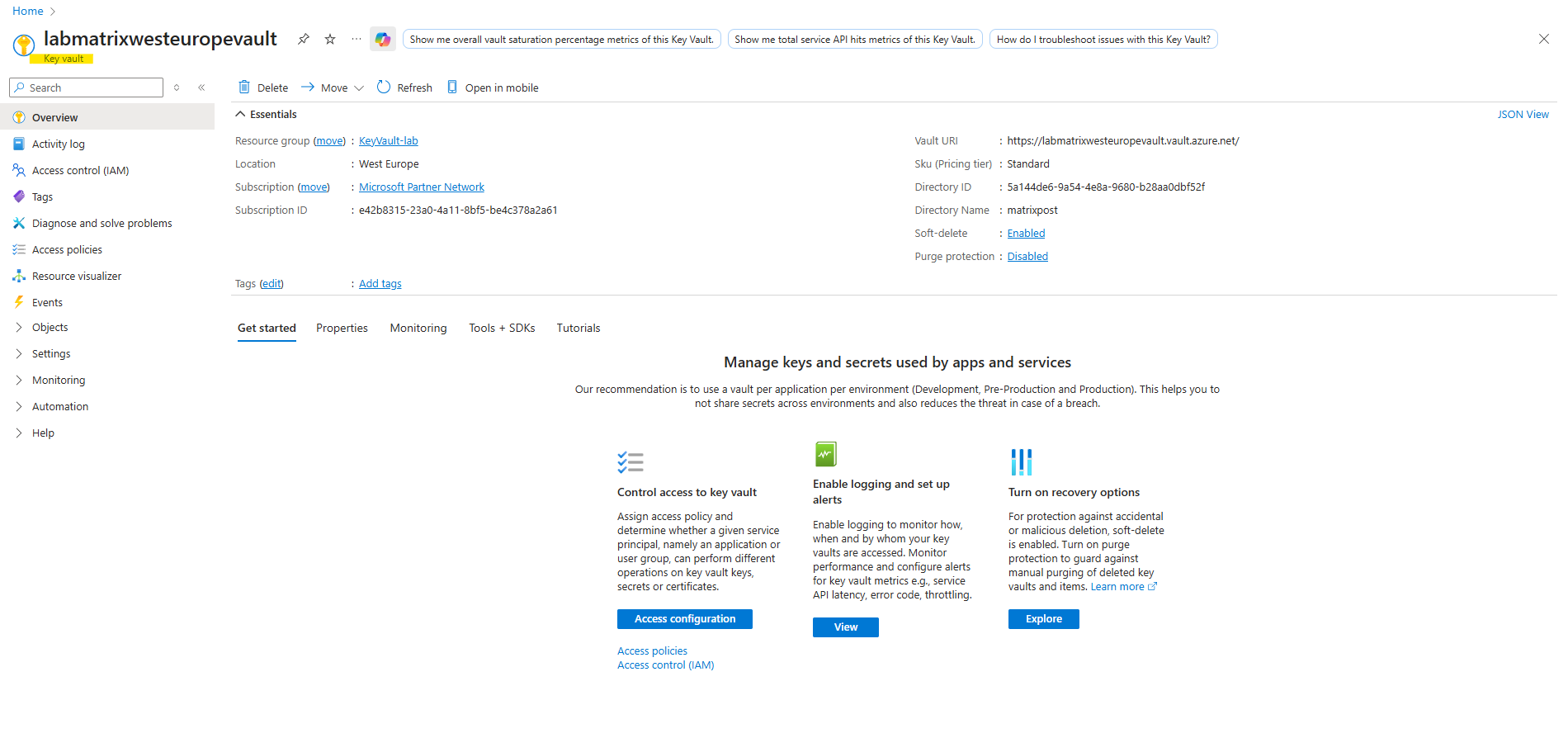The height and width of the screenshot is (738, 1568).
Task: Click the View button for logging
Action: (x=846, y=627)
